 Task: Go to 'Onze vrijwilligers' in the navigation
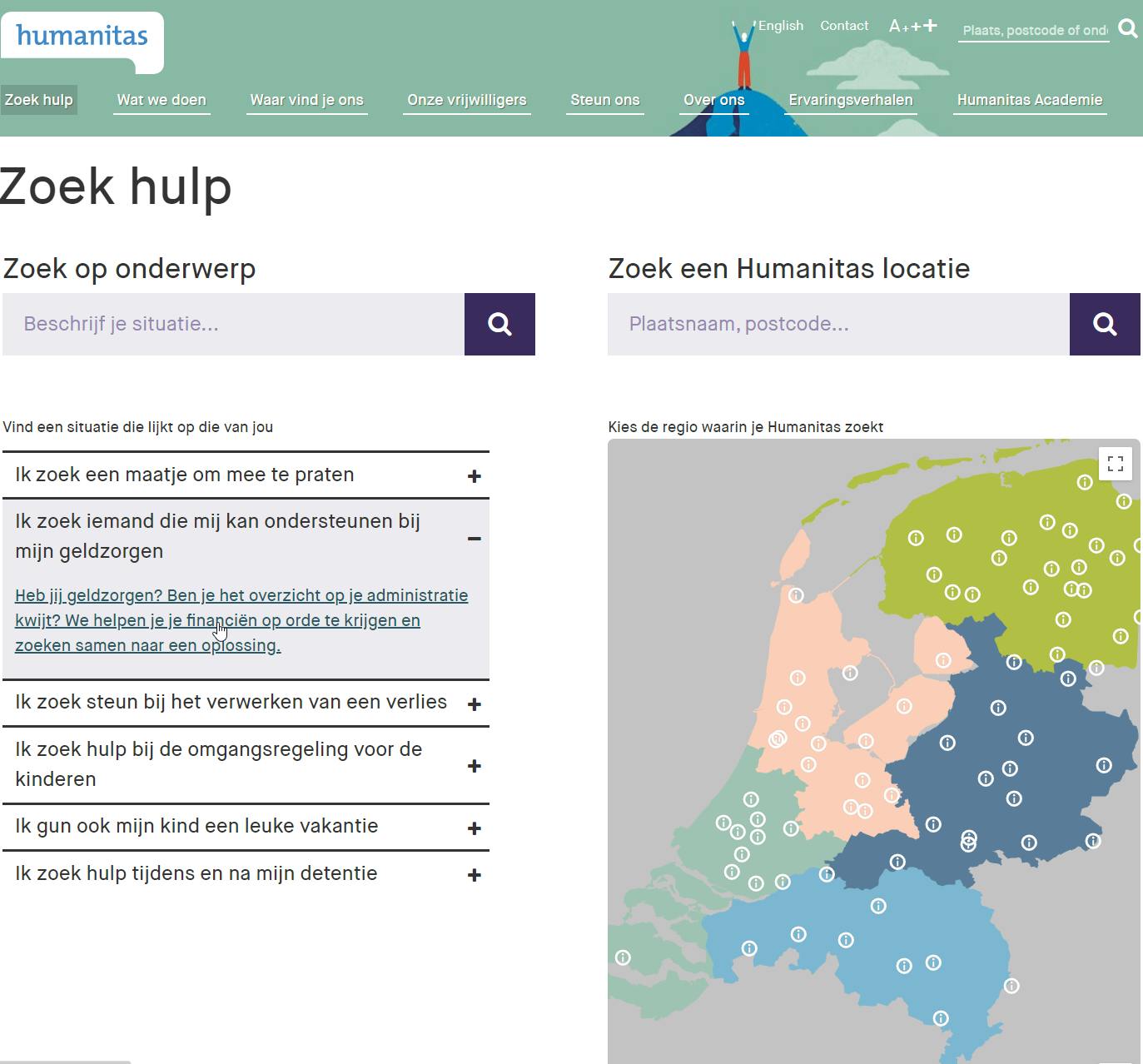tap(467, 100)
